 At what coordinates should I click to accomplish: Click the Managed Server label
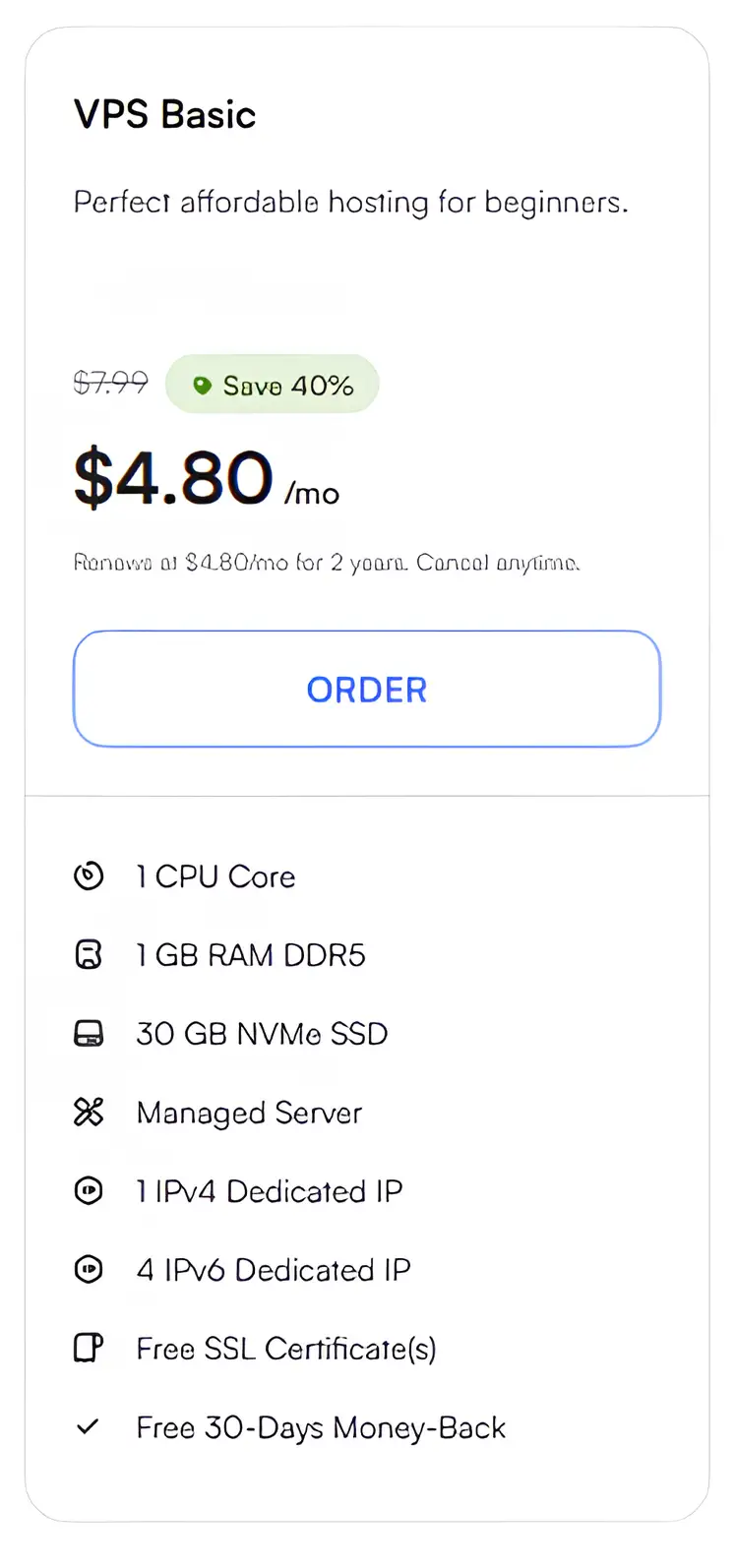[x=249, y=1113]
